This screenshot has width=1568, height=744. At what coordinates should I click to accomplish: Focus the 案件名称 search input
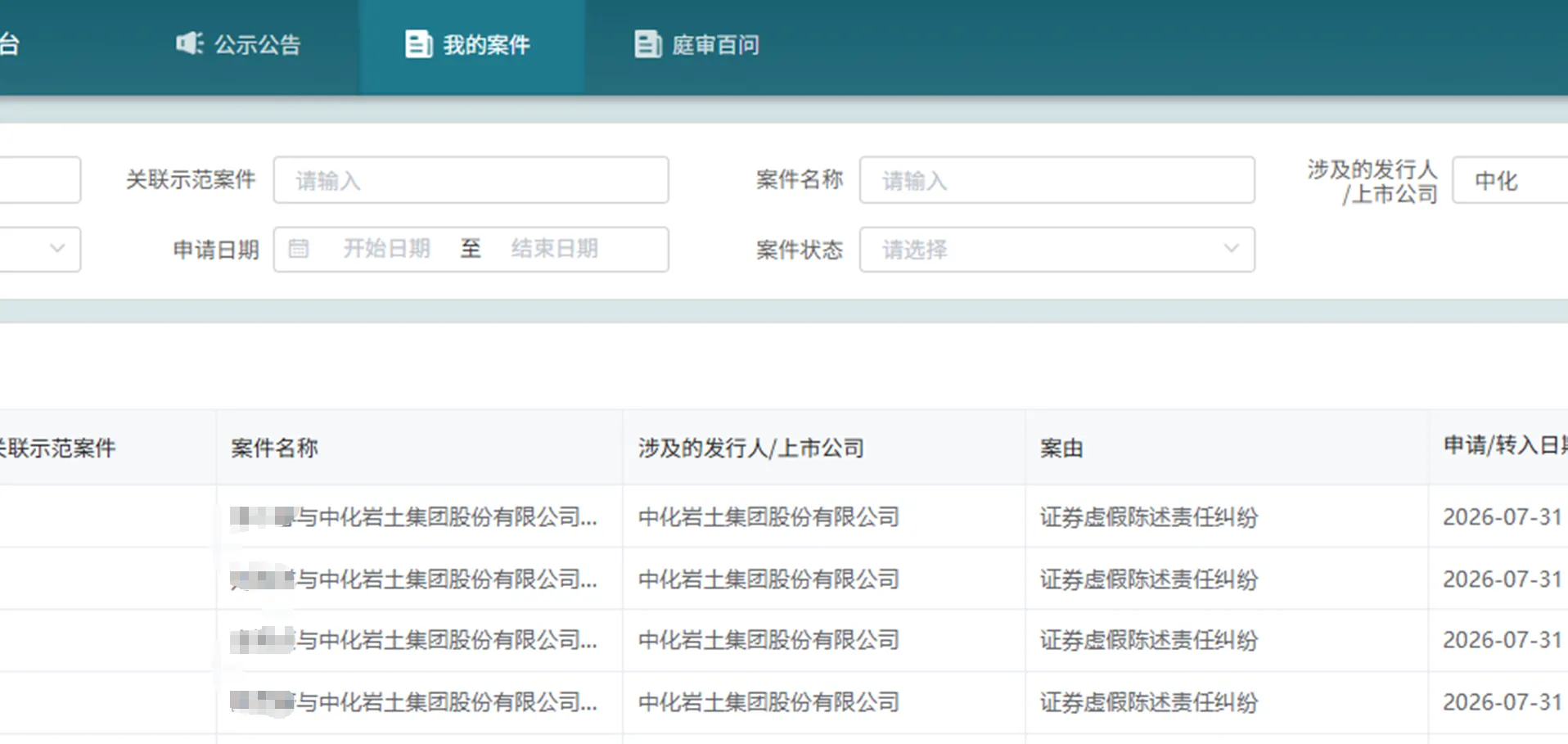1057,180
